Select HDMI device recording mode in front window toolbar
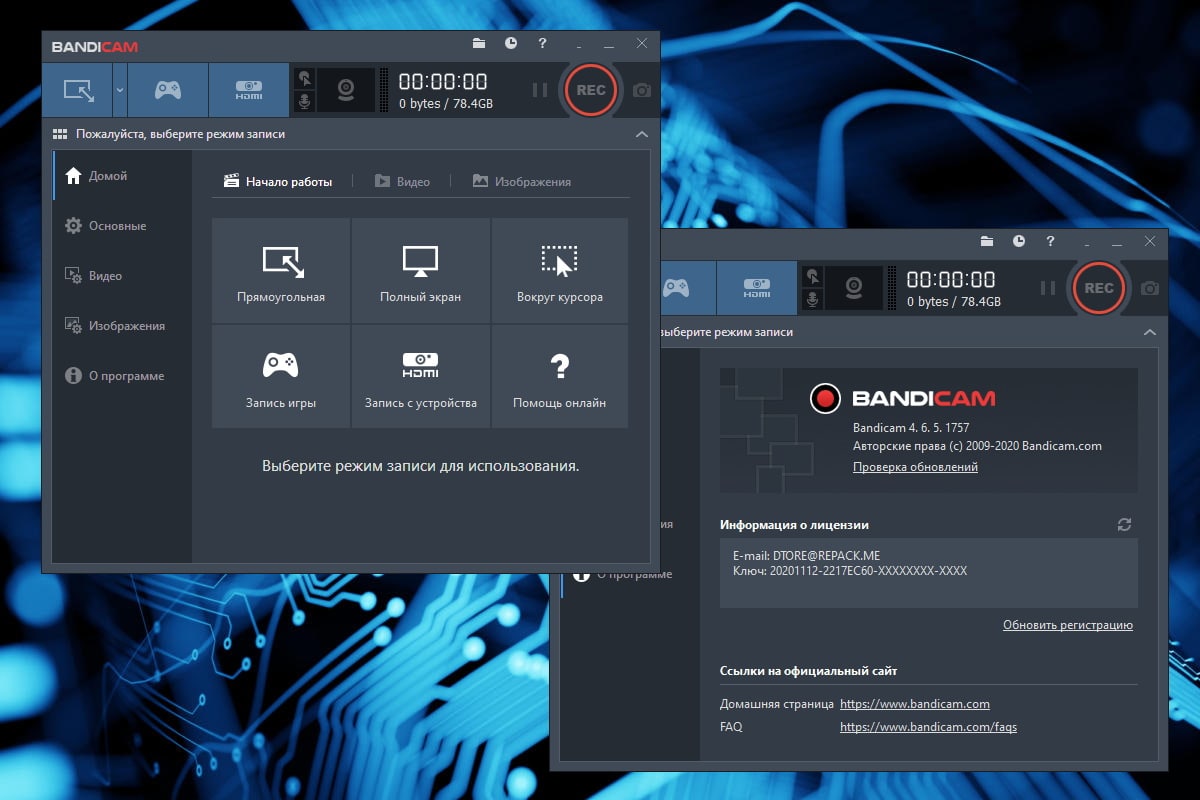1200x800 pixels. pos(249,90)
